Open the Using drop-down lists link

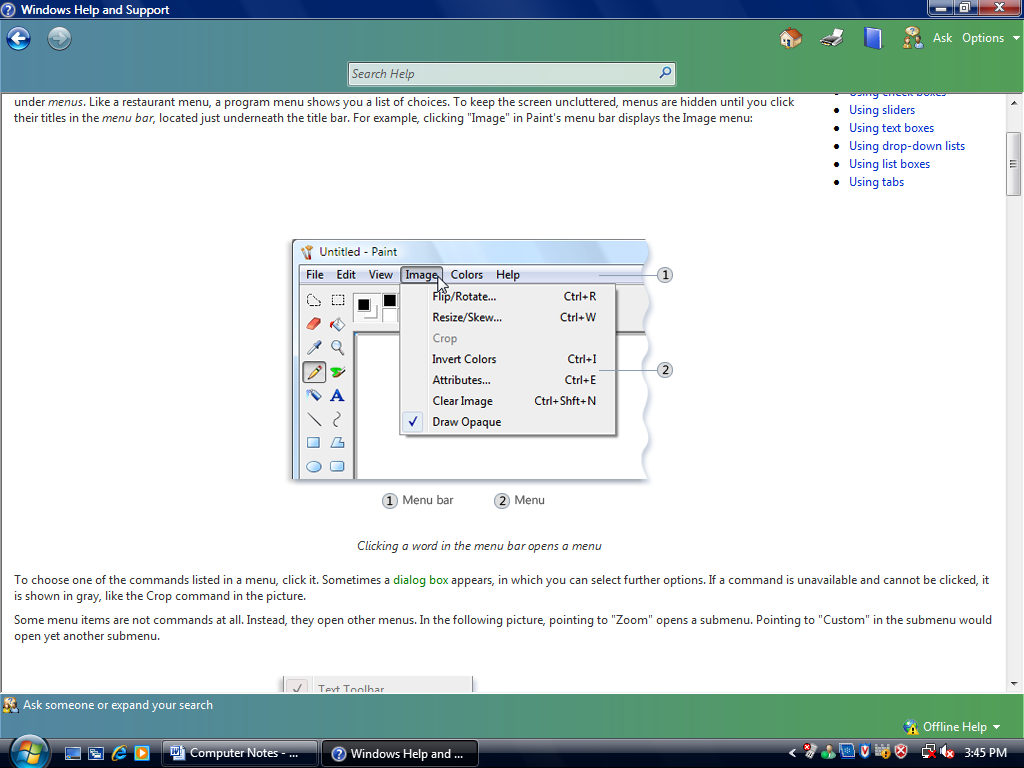click(x=906, y=146)
